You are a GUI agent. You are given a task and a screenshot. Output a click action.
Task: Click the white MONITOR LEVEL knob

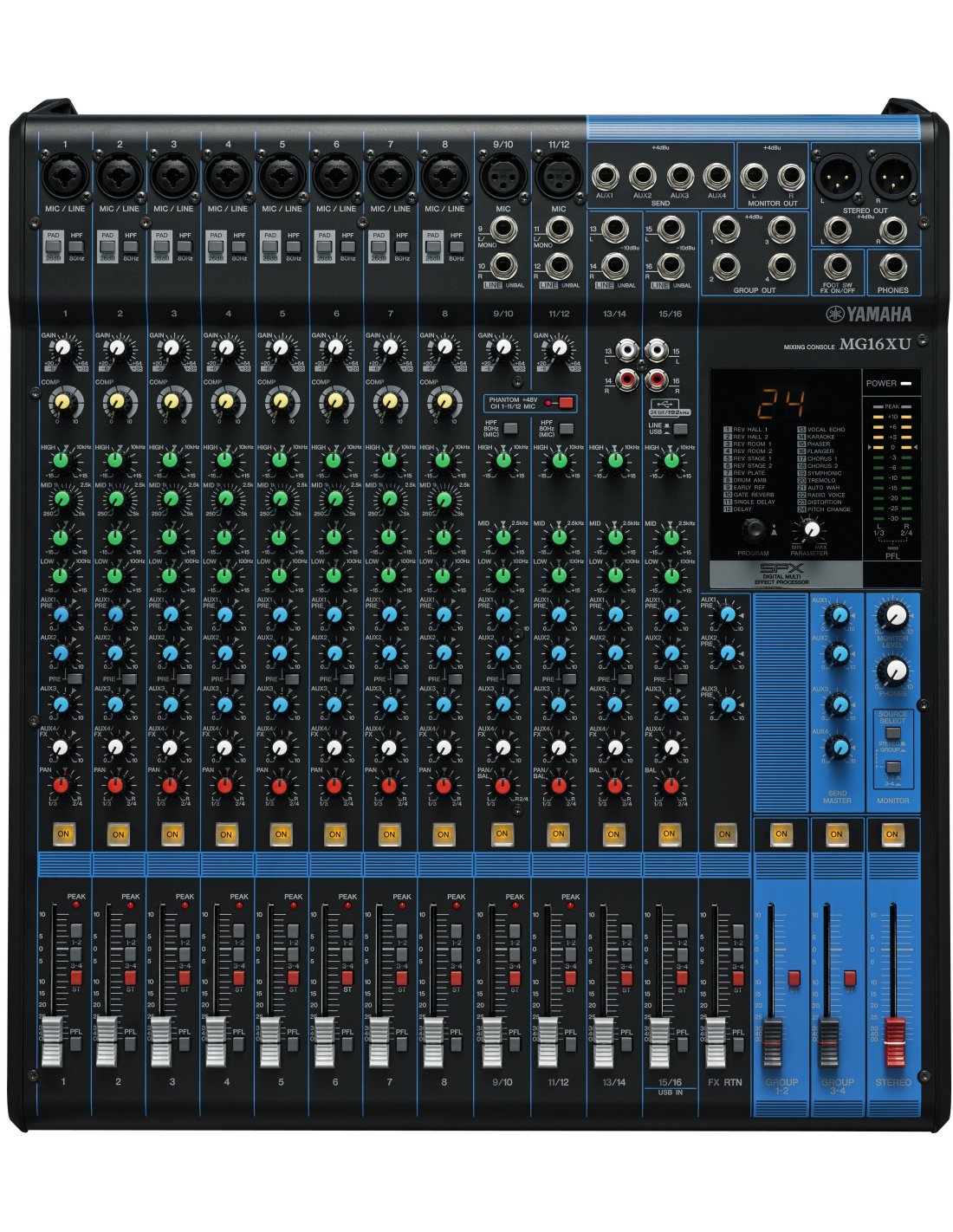[x=892, y=616]
